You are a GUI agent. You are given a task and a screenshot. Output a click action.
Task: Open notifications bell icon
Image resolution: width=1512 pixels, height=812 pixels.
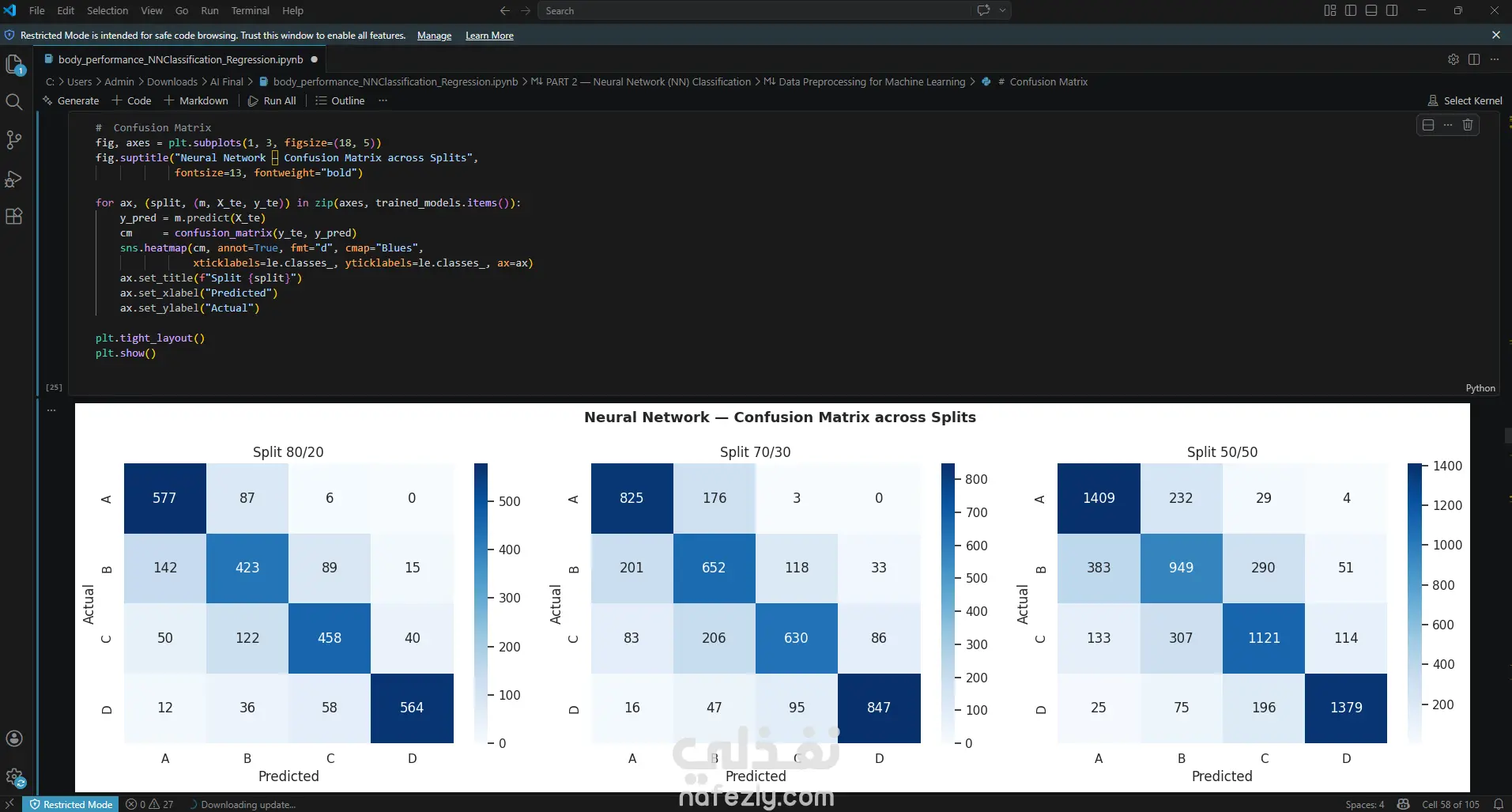1498,804
